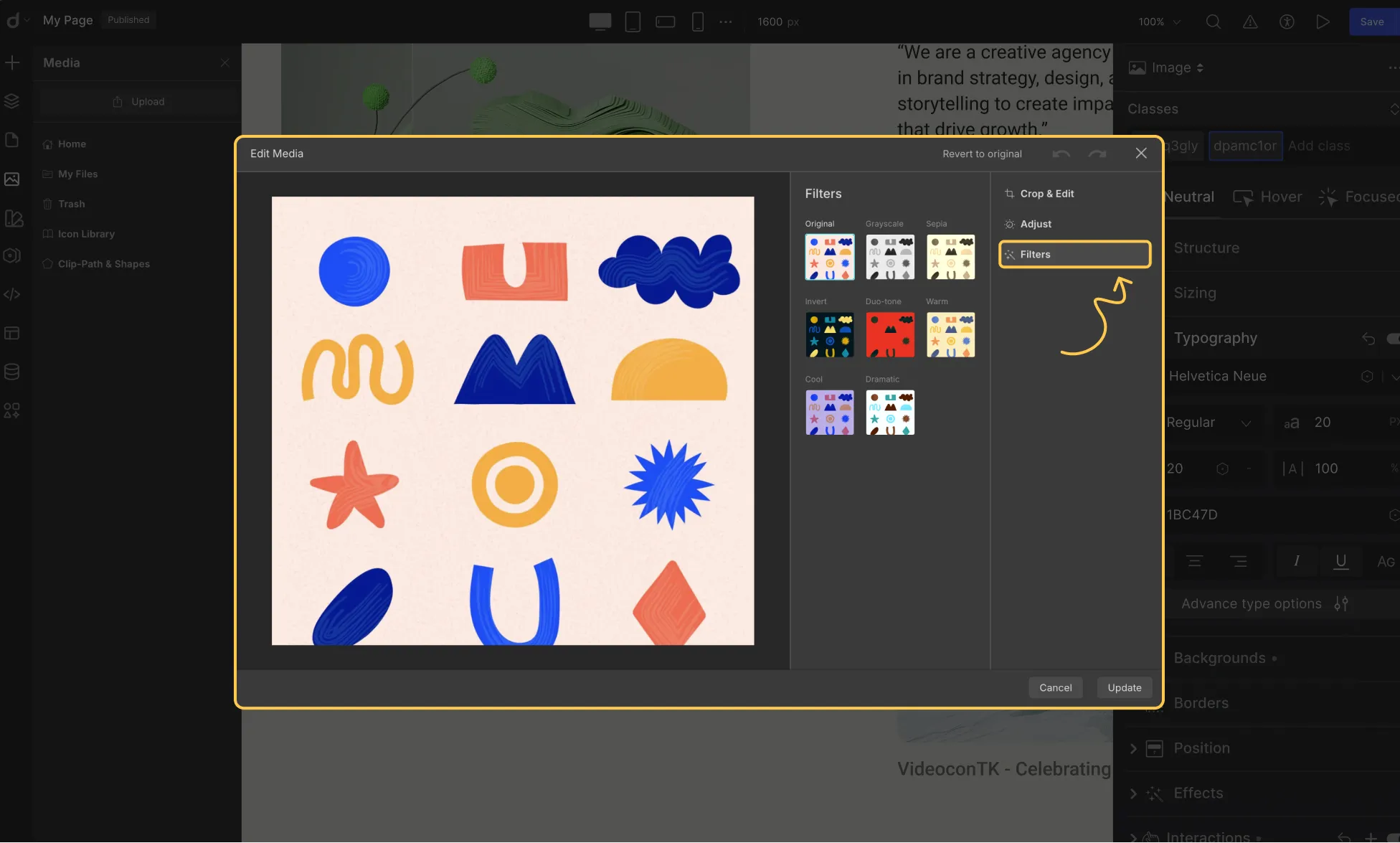This screenshot has width=1400, height=843.
Task: Open the Image element type selector
Action: (1166, 67)
